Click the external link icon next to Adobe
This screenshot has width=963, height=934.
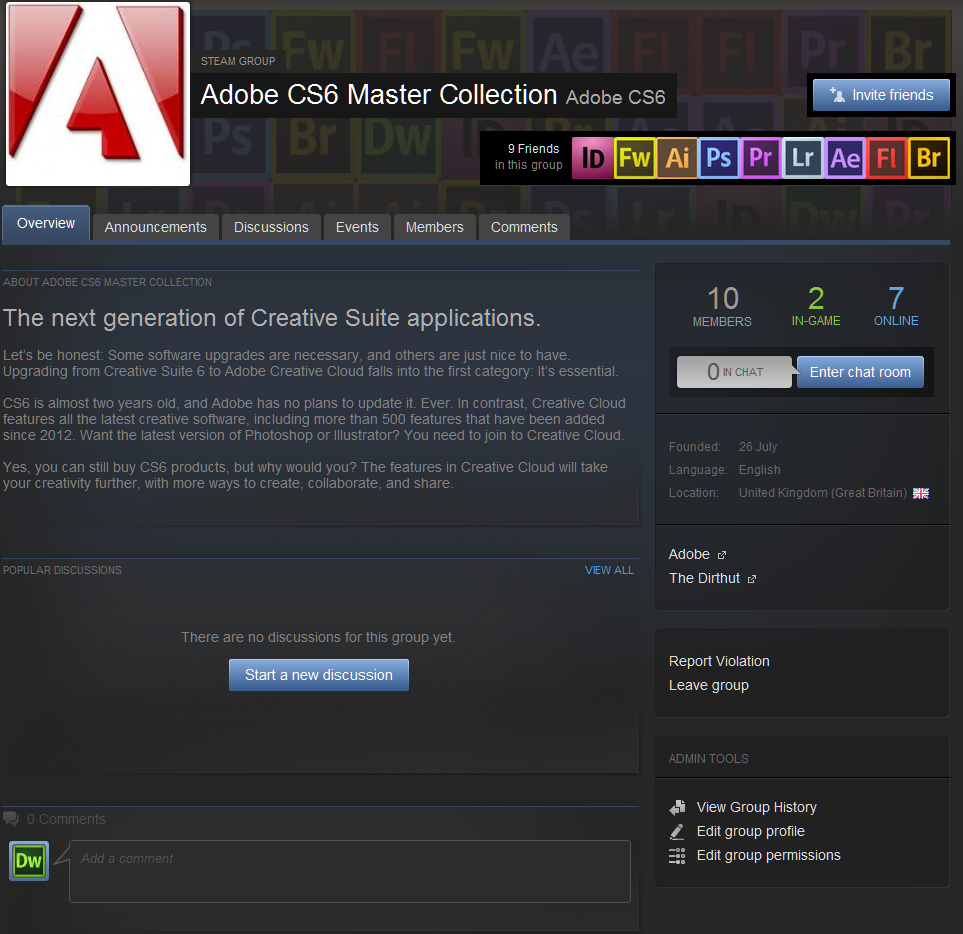[x=722, y=555]
